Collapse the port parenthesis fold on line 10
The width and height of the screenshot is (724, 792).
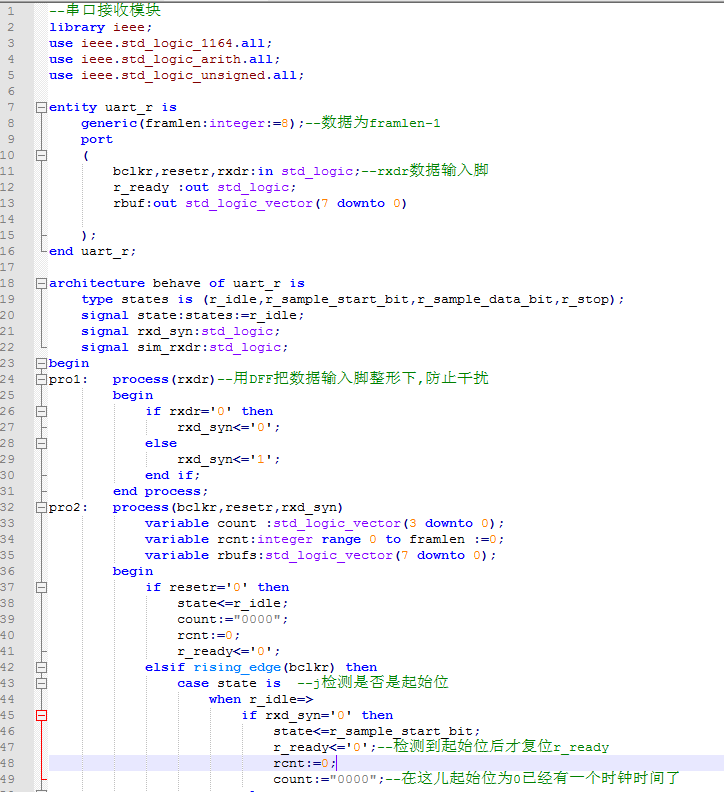pos(41,155)
